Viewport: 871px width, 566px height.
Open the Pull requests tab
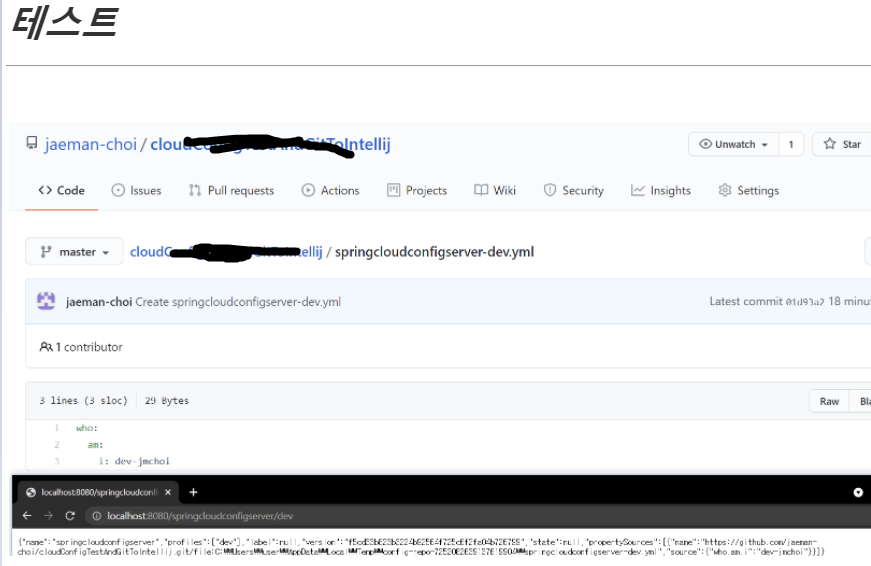[x=231, y=191]
